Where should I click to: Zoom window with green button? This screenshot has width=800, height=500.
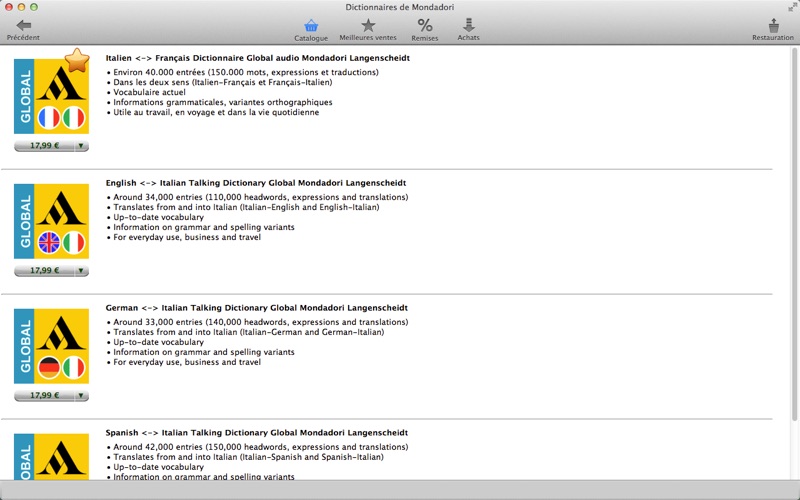pyautogui.click(x=34, y=7)
